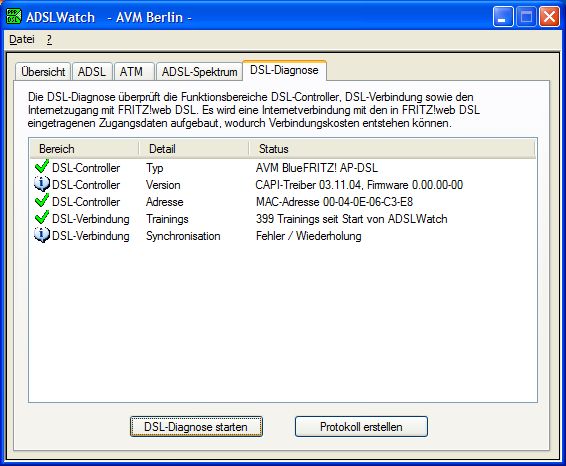The height and width of the screenshot is (466, 566).
Task: Click the 'Typ' detail cell
Action: (x=154, y=168)
